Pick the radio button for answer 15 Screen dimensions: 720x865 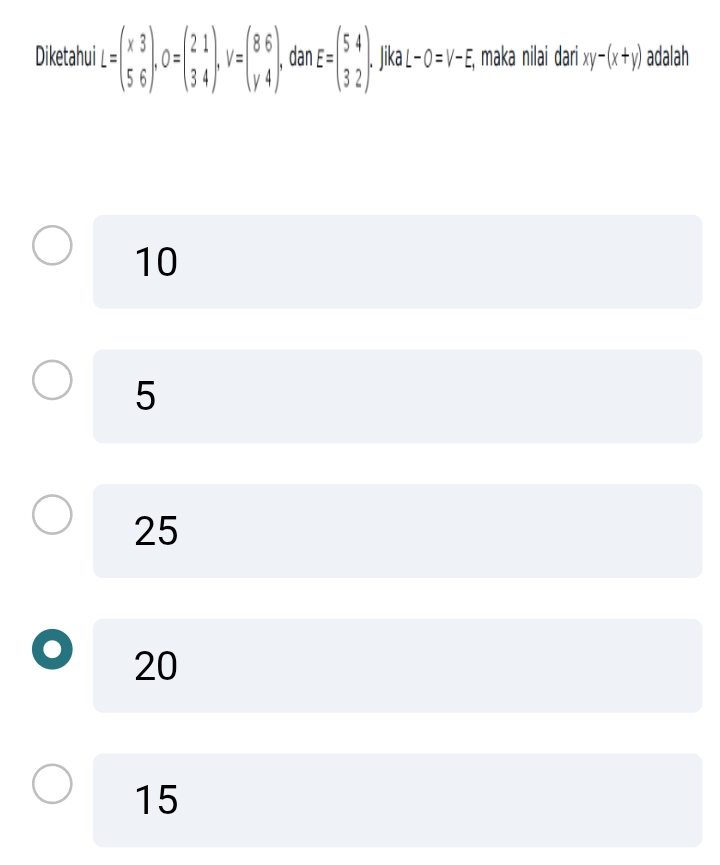point(52,783)
